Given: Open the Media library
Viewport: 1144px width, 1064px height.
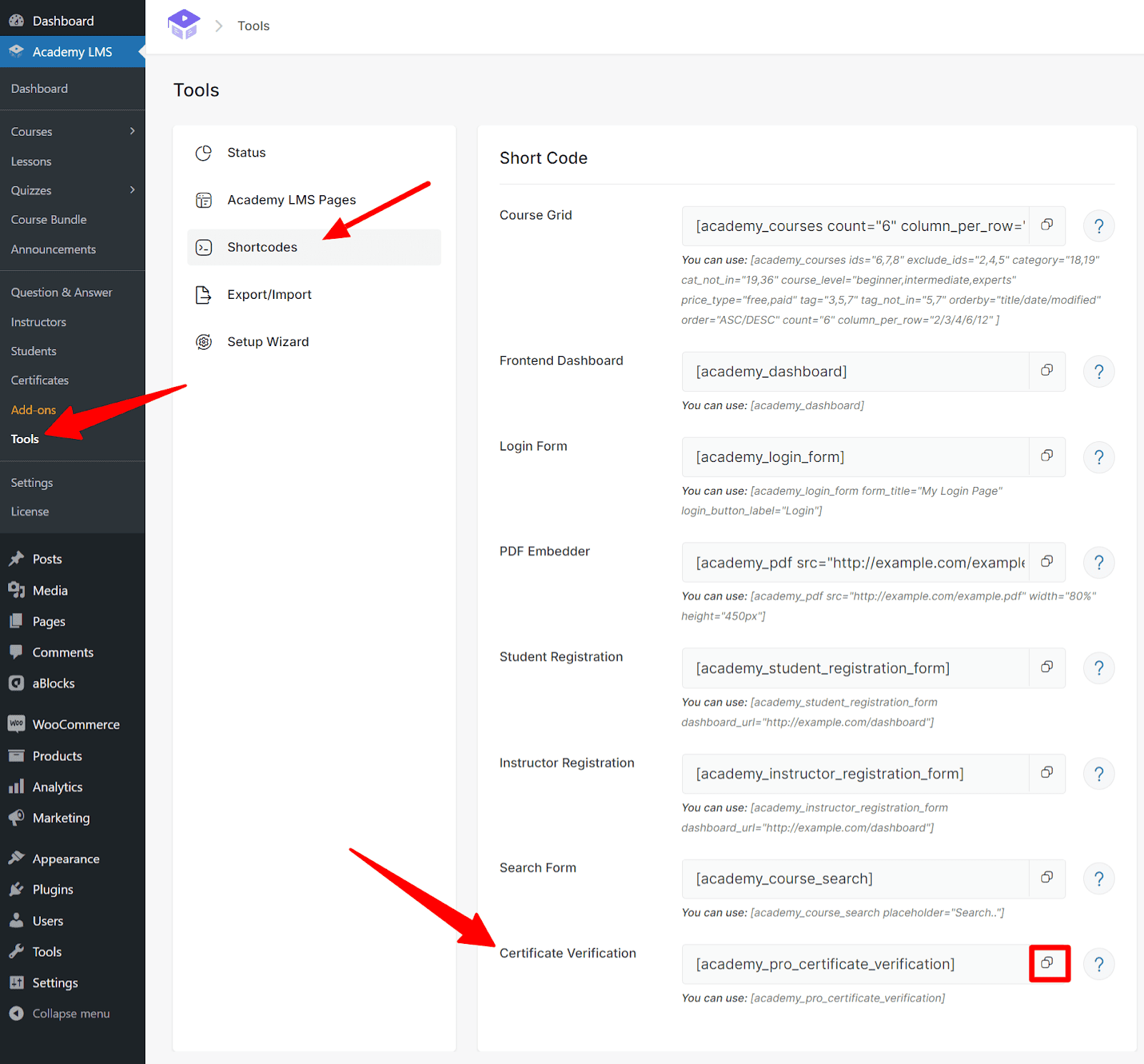Looking at the screenshot, I should (49, 590).
